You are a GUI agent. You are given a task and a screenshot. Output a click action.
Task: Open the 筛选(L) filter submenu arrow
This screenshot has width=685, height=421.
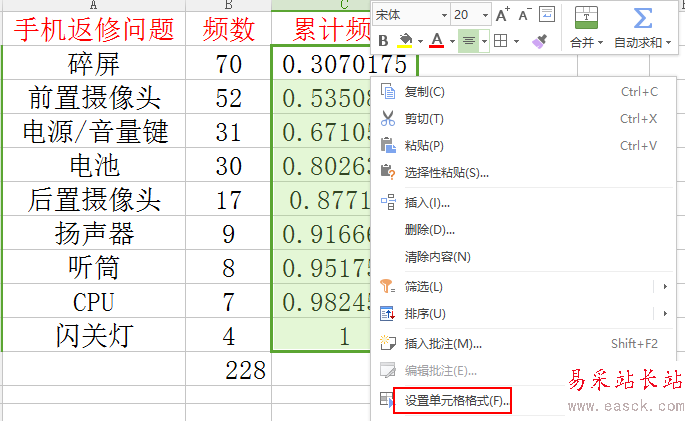tap(665, 286)
